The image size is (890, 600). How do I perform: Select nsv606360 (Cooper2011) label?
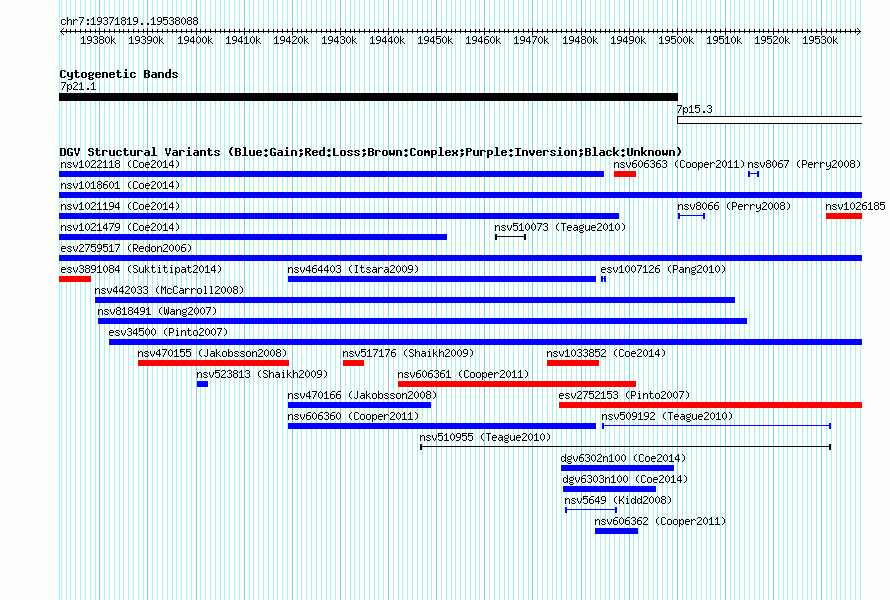tap(353, 416)
